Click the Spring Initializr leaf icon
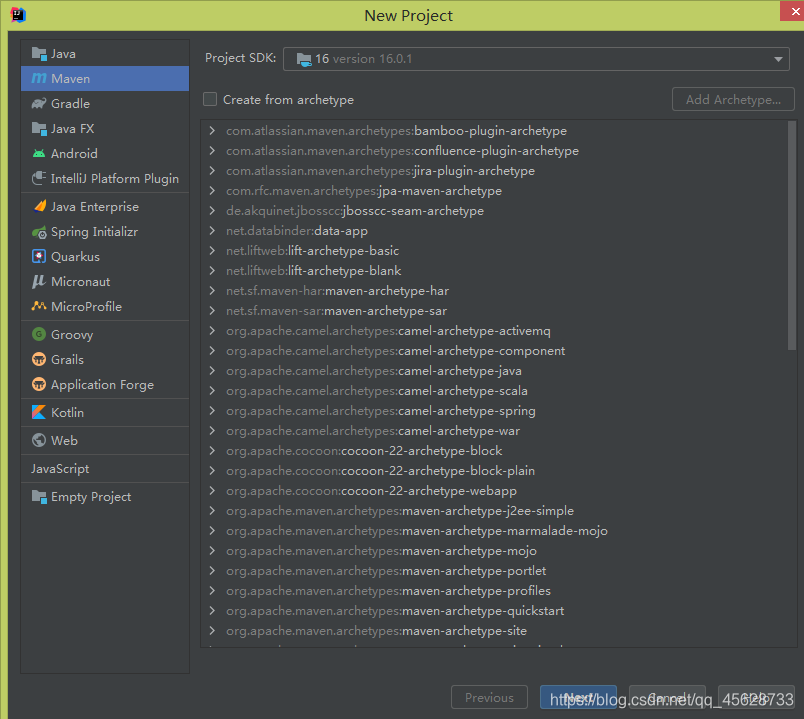 click(x=39, y=232)
